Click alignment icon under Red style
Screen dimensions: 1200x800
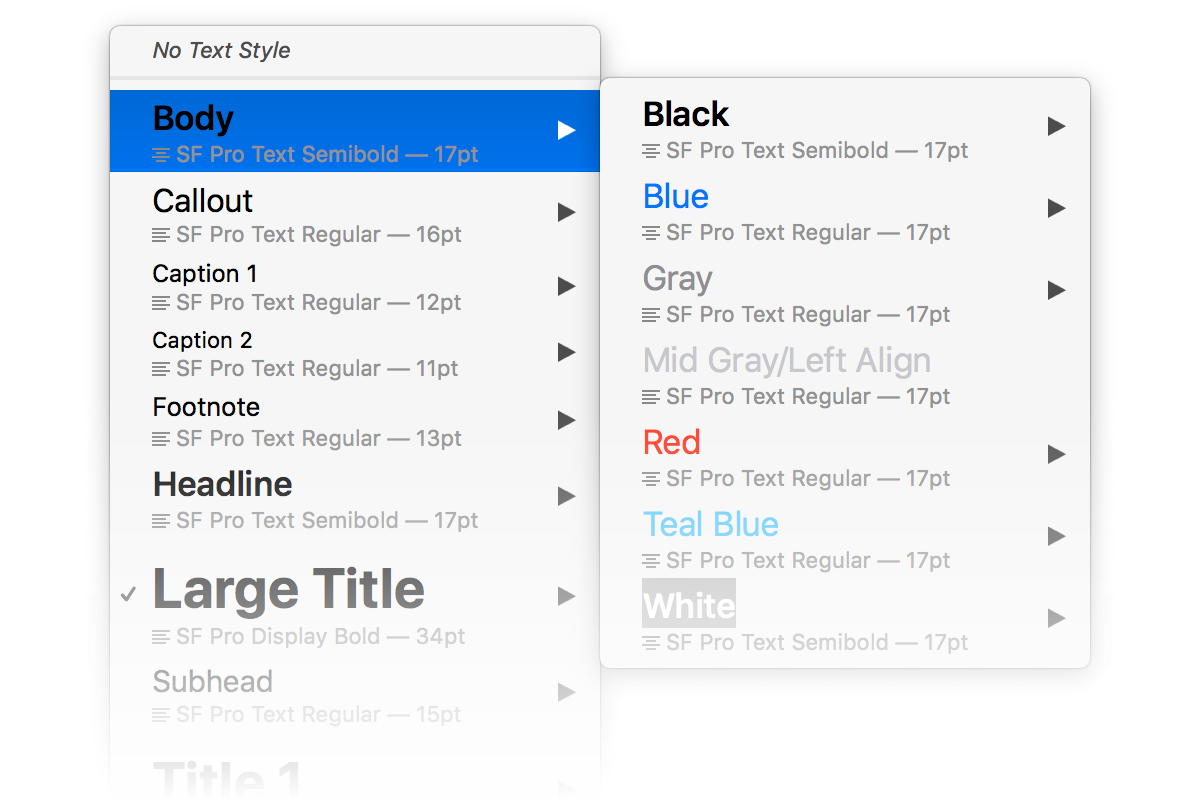pos(651,479)
